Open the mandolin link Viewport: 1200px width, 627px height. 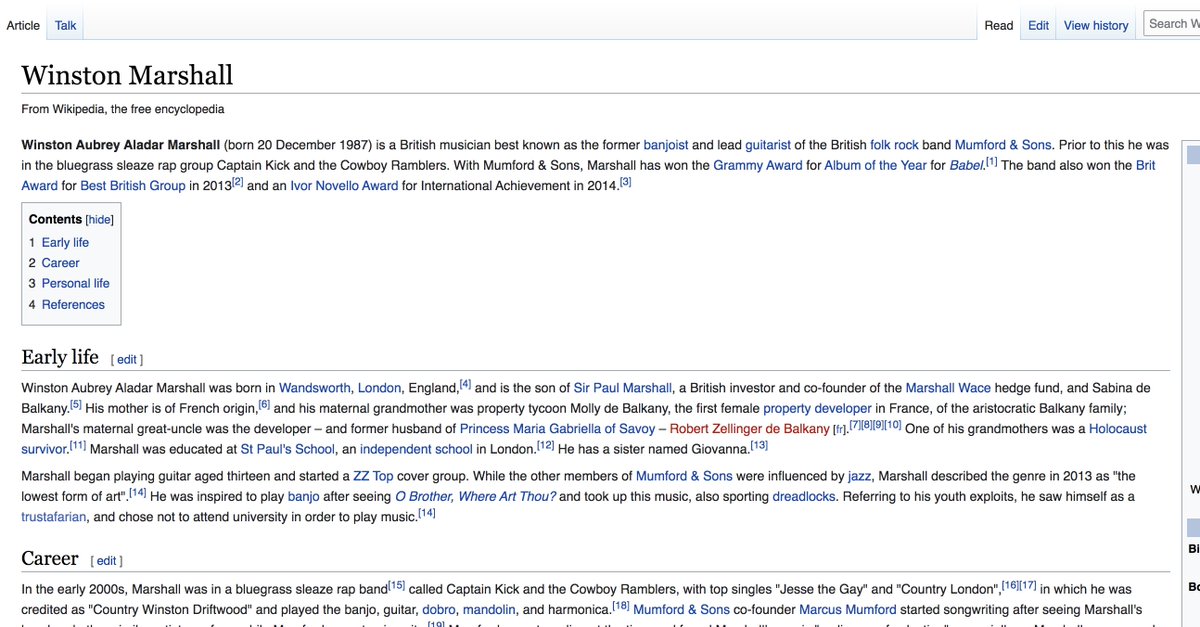488,609
